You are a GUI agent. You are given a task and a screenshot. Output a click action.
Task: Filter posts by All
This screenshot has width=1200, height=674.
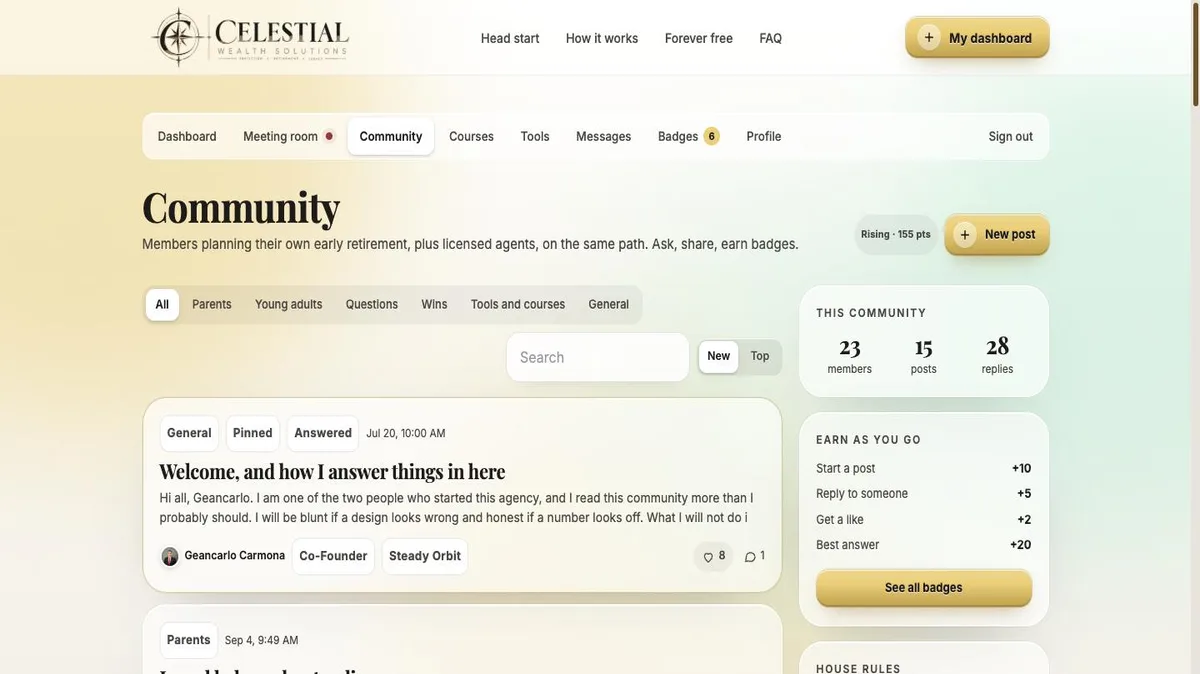click(162, 305)
